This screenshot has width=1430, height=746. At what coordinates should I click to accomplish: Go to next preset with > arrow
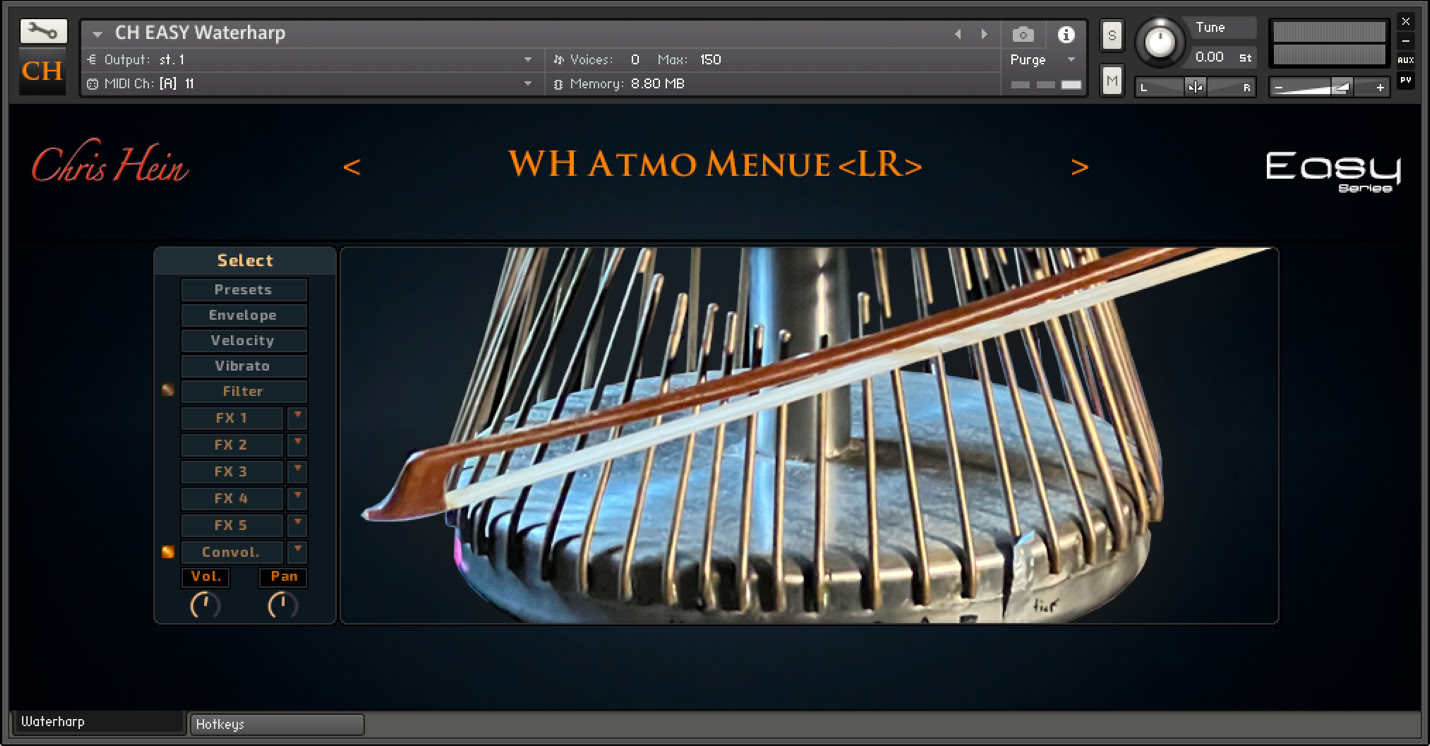[x=1079, y=166]
